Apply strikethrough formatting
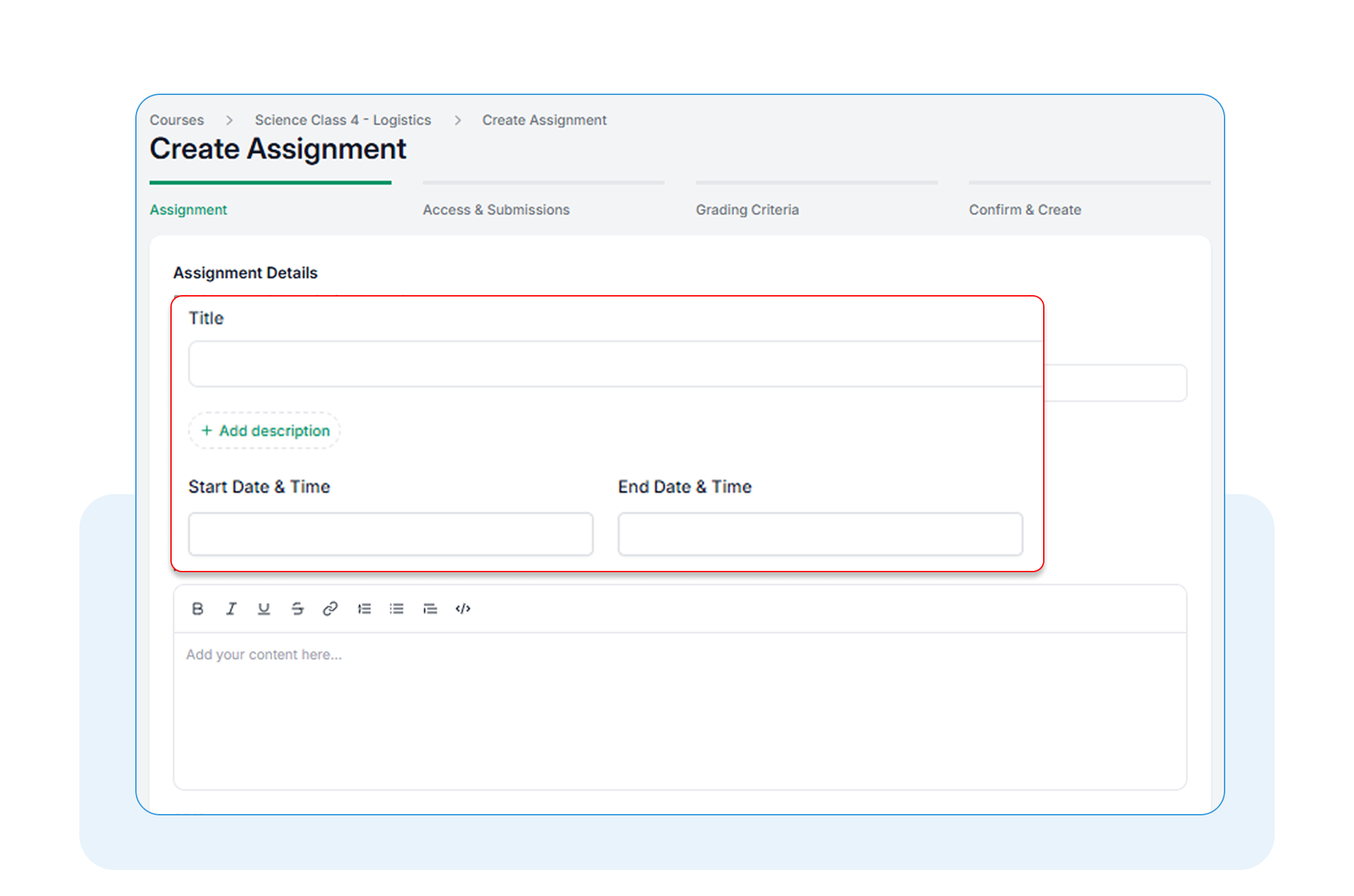This screenshot has width=1354, height=896. (297, 609)
